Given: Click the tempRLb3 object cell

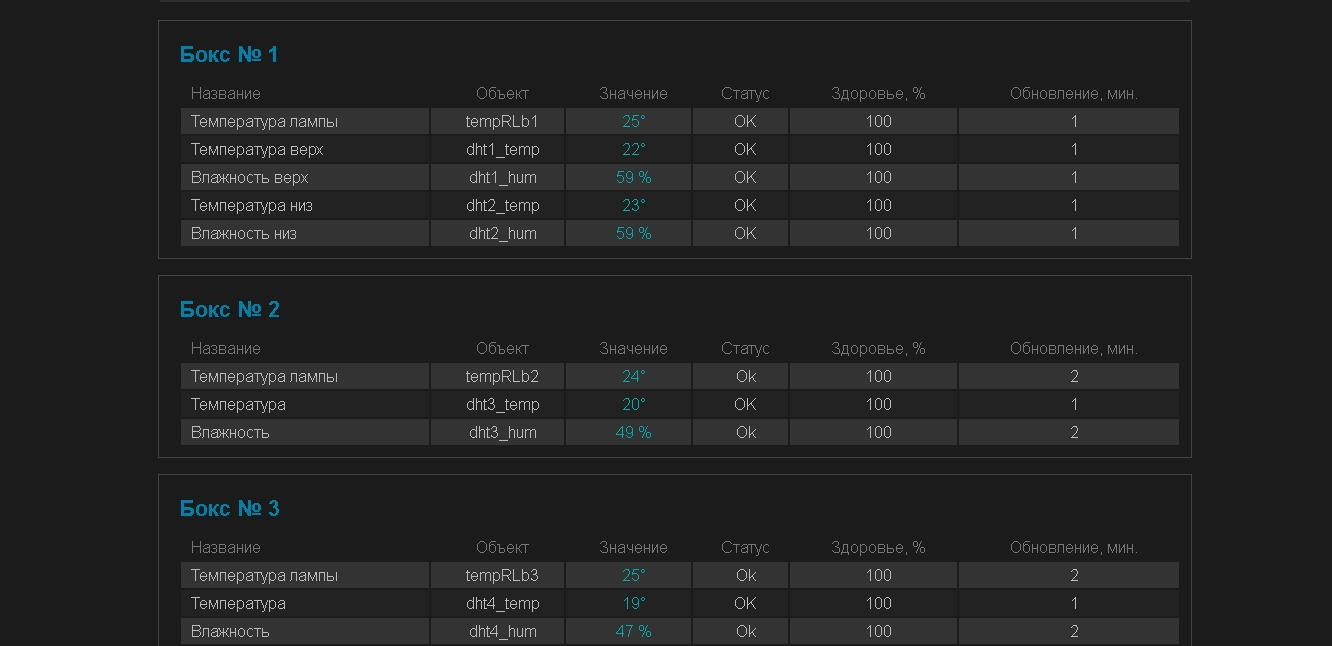Looking at the screenshot, I should click(x=502, y=576).
